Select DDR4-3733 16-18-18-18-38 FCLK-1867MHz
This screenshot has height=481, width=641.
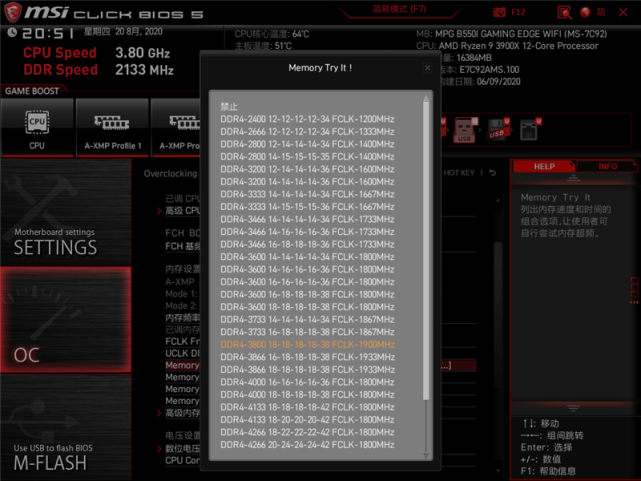pyautogui.click(x=307, y=332)
